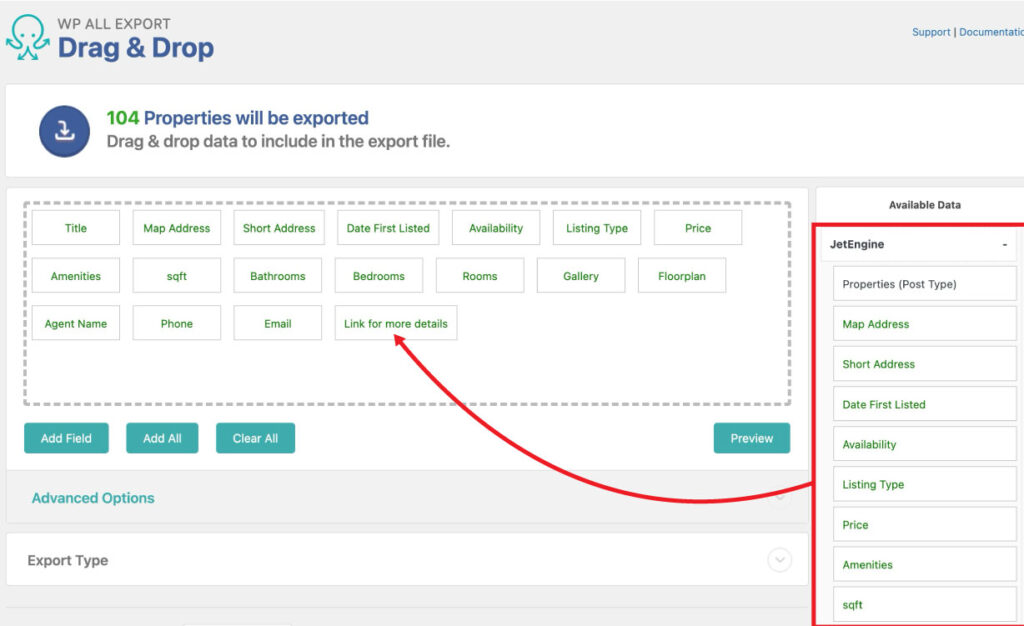The image size is (1024, 626).
Task: Select the Title field pill
Action: (75, 227)
